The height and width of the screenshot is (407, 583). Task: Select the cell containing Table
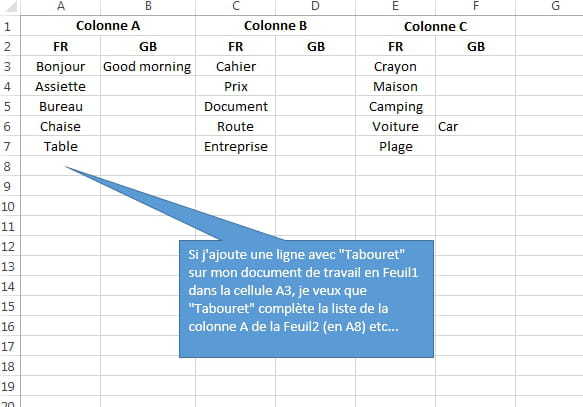61,146
